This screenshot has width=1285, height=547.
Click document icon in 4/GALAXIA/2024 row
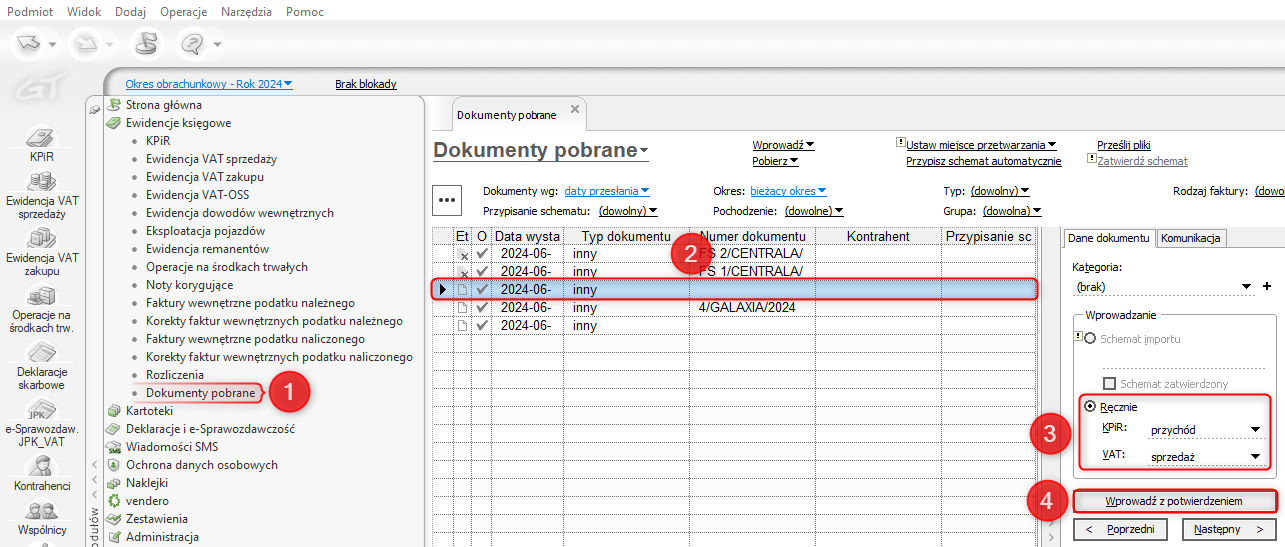(x=463, y=308)
